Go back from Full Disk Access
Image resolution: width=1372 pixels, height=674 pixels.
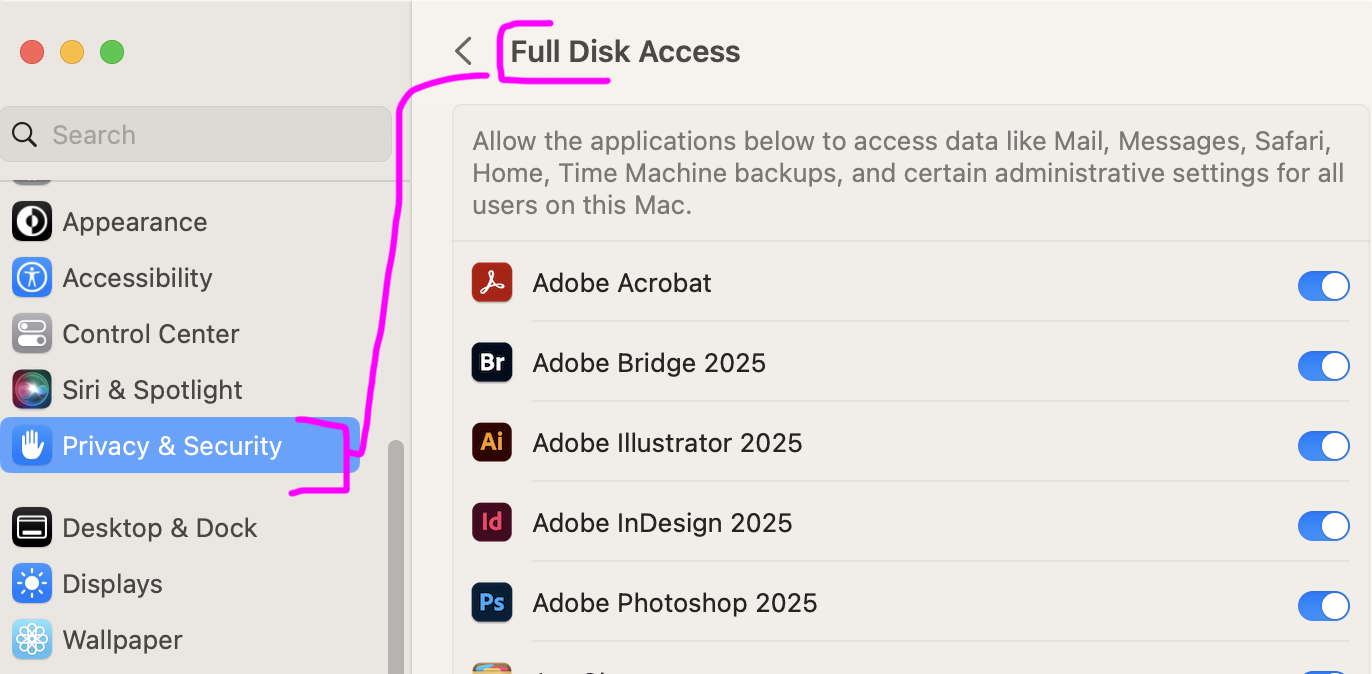[x=463, y=52]
